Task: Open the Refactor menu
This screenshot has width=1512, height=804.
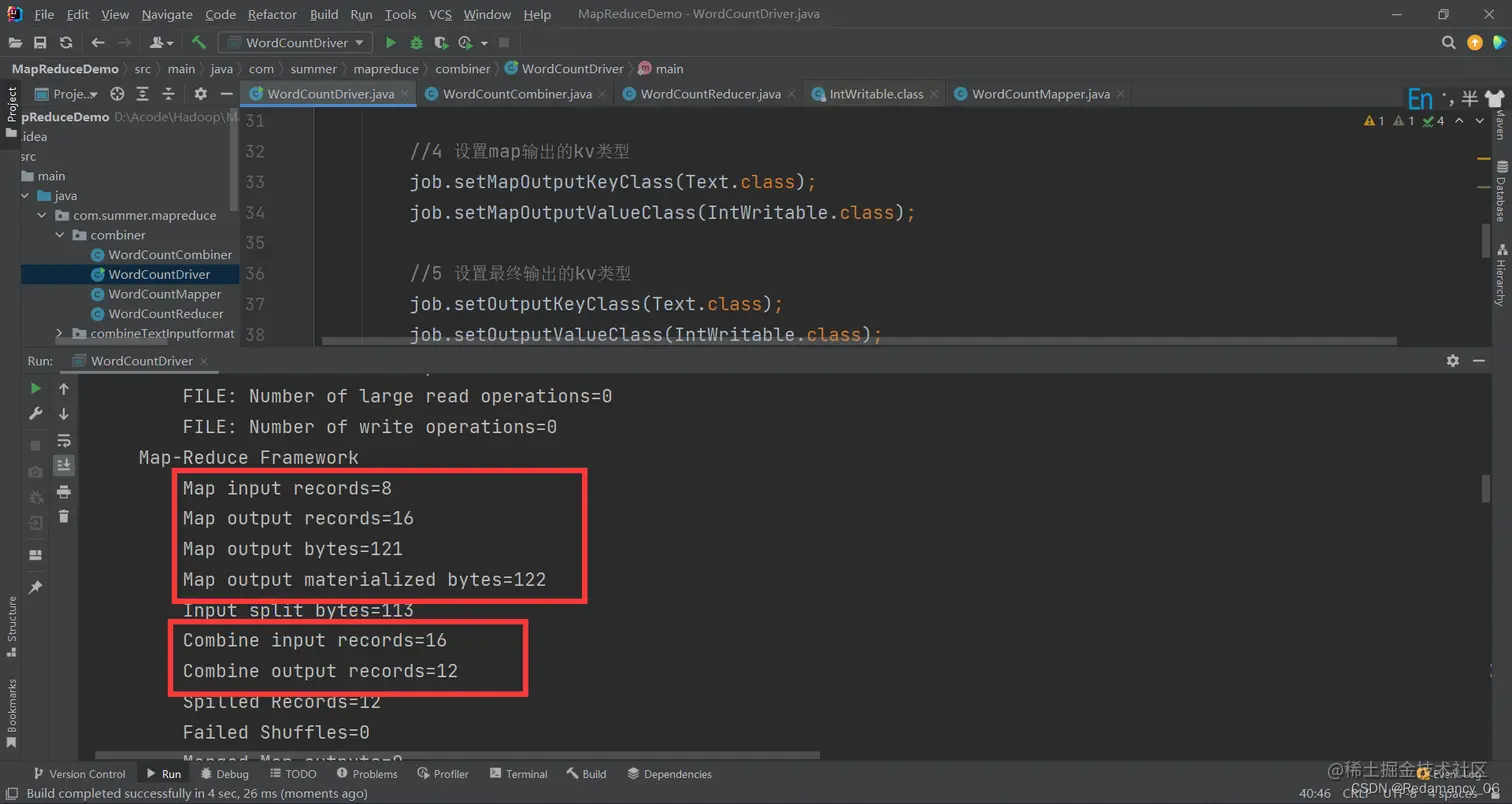Action: click(x=272, y=14)
